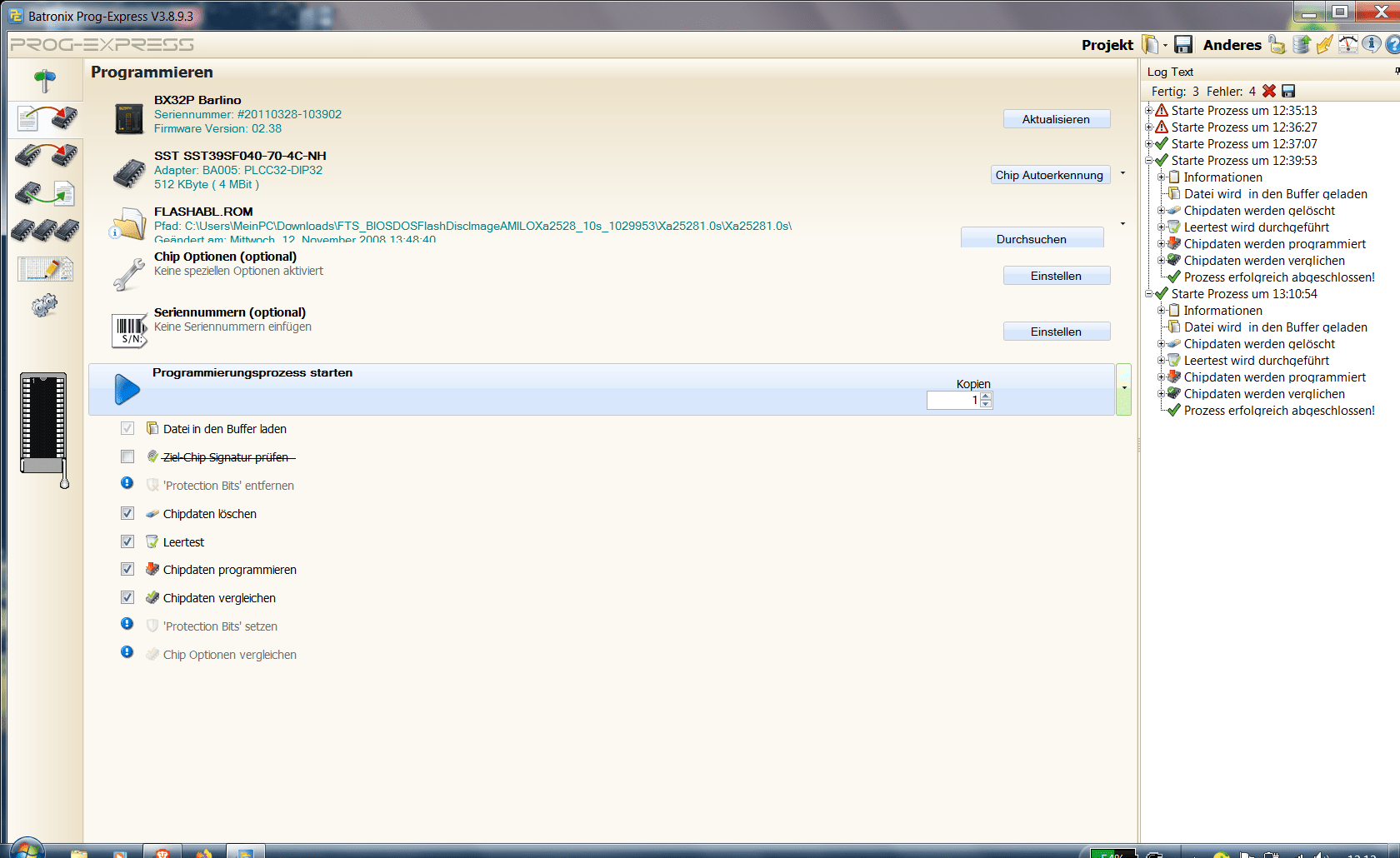Image resolution: width=1400 pixels, height=858 pixels.
Task: Open the wizard signpost icon in sidebar
Action: (45, 80)
